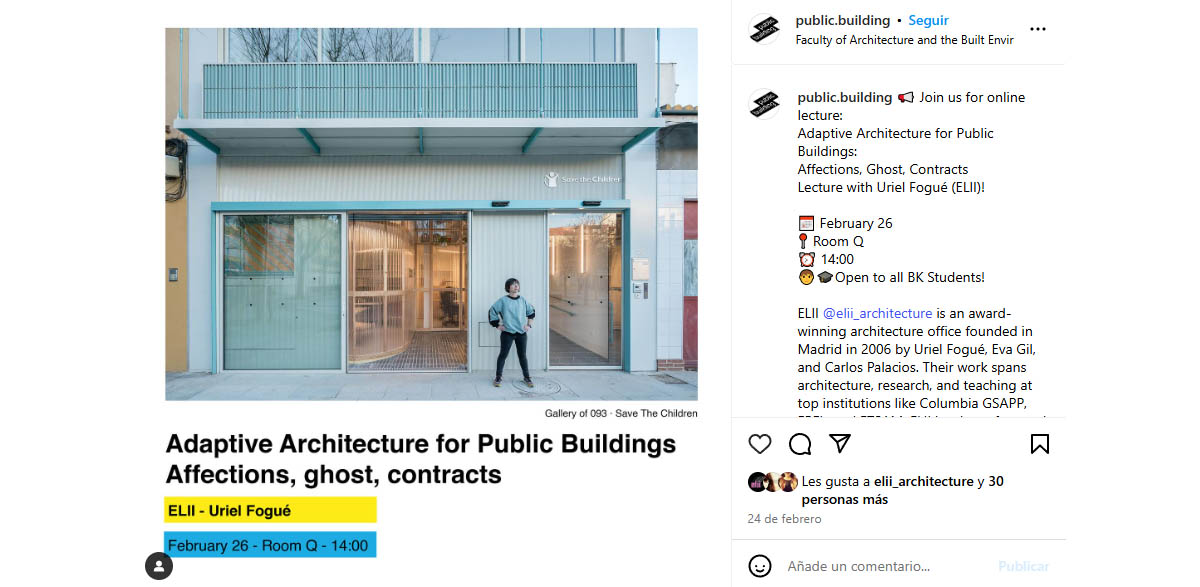Open the Faculty of Architecture location link
This screenshot has height=587, width=1200.
coord(904,40)
